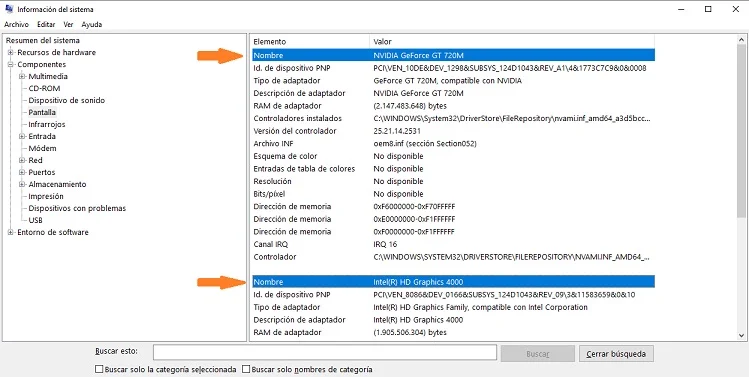Viewport: 749px width, 377px height.
Task: Select CD-ROM in the tree
Action: 44,88
